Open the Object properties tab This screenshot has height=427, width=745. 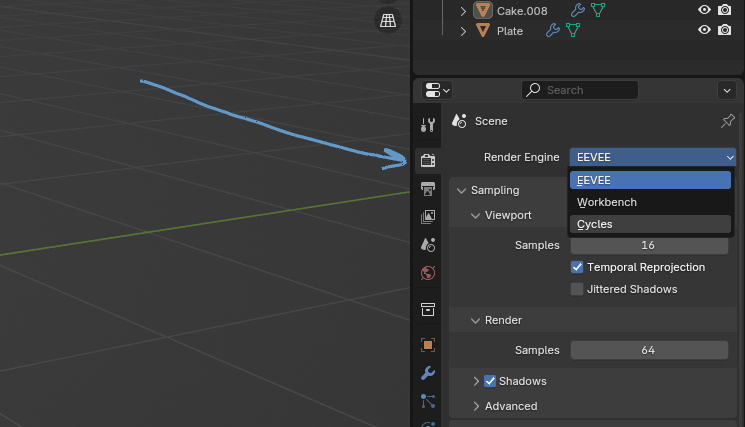click(x=428, y=344)
